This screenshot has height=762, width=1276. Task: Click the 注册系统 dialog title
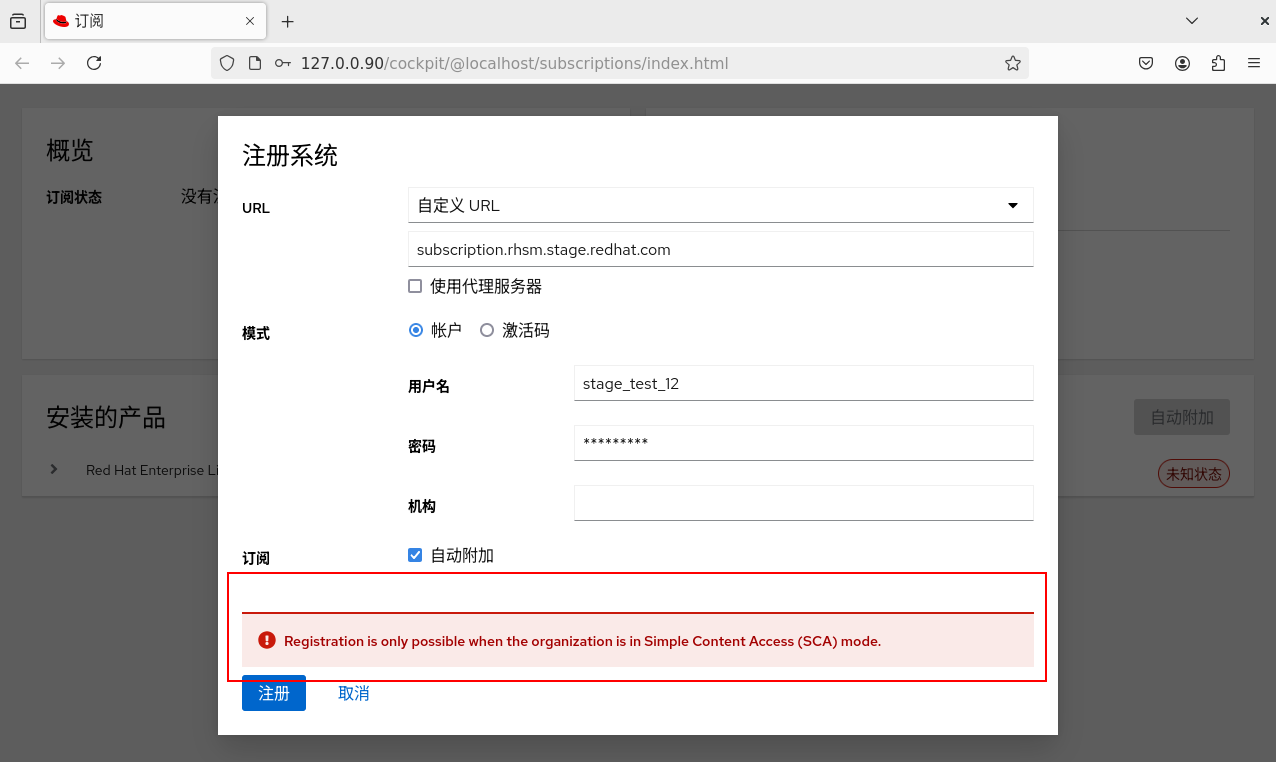[290, 156]
